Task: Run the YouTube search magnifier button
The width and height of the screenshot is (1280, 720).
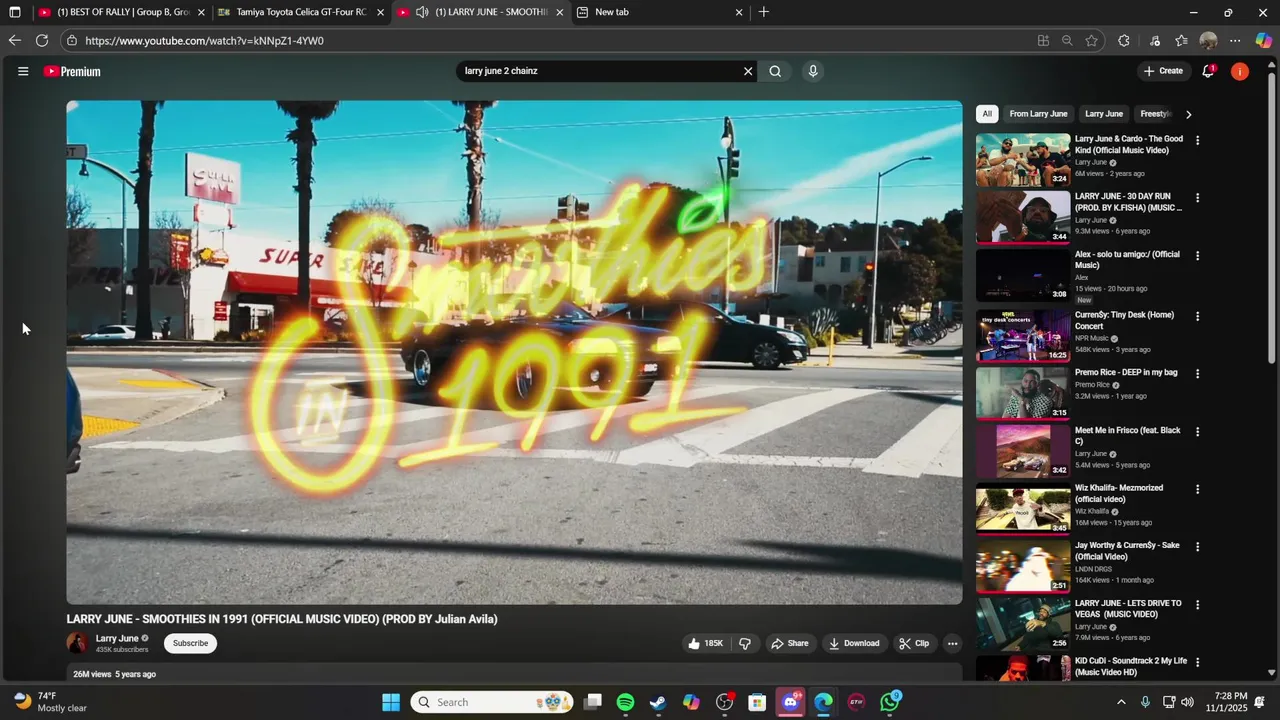Action: pyautogui.click(x=775, y=71)
